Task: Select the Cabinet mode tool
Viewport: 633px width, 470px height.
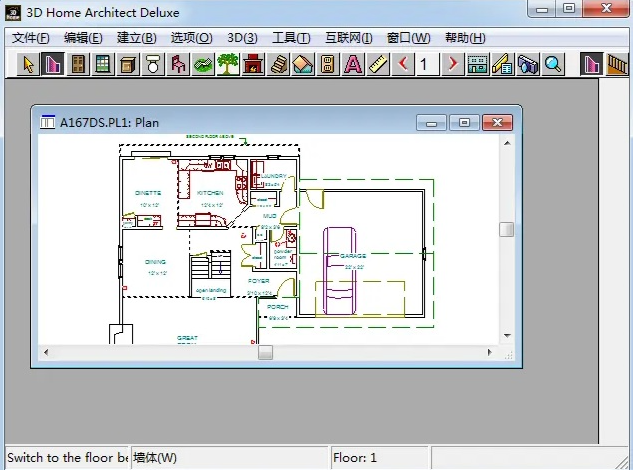Action: (x=128, y=65)
